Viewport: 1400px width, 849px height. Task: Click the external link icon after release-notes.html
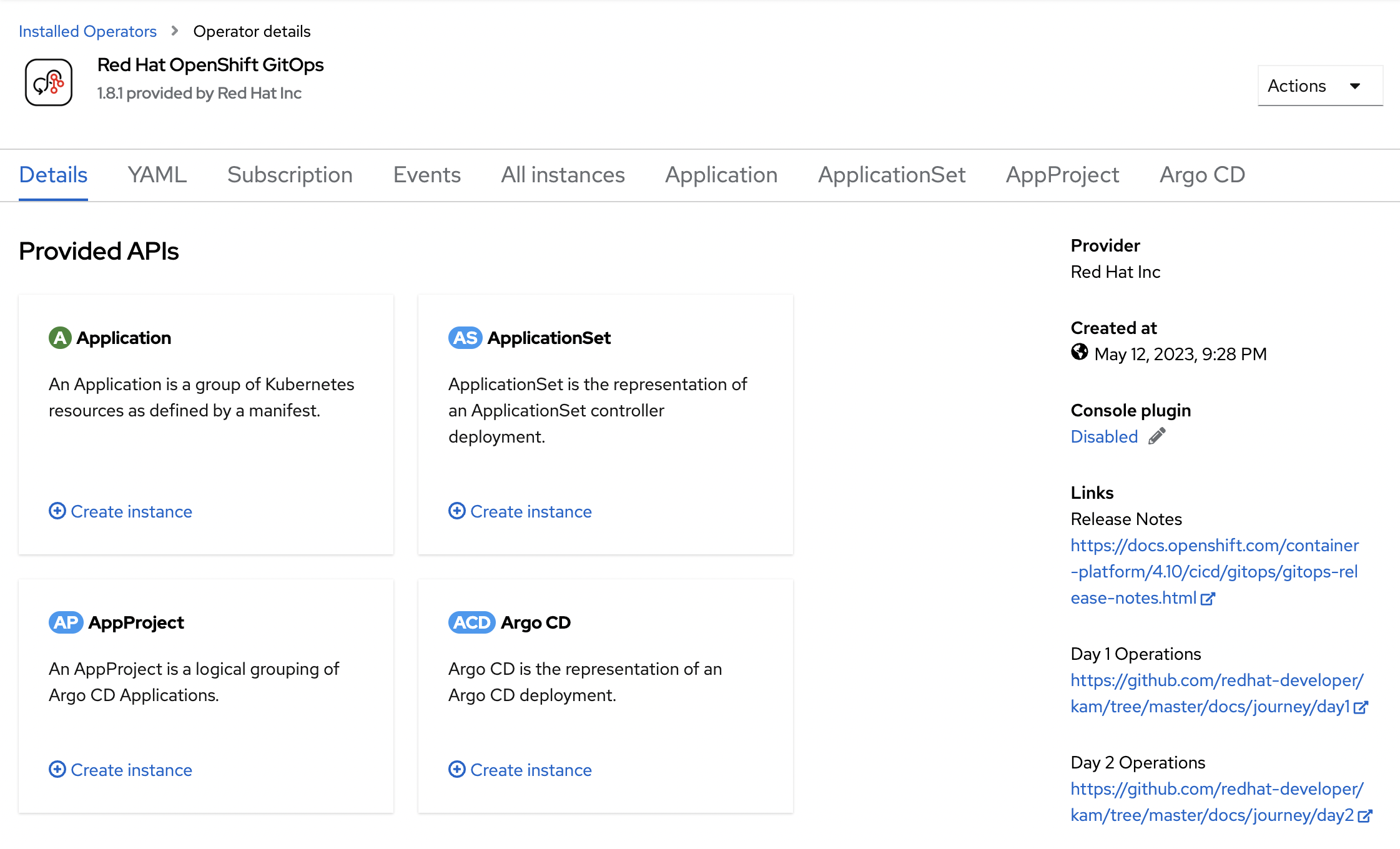pos(1208,599)
